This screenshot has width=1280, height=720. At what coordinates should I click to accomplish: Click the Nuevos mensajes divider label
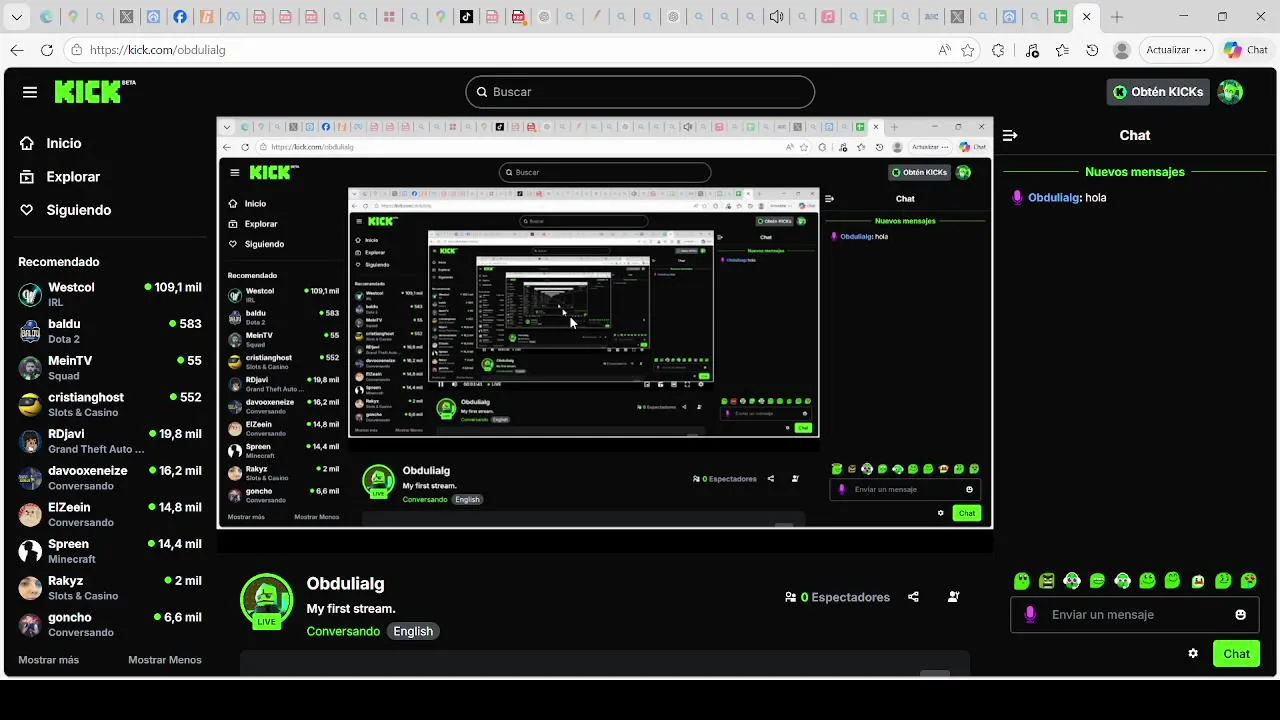1135,172
